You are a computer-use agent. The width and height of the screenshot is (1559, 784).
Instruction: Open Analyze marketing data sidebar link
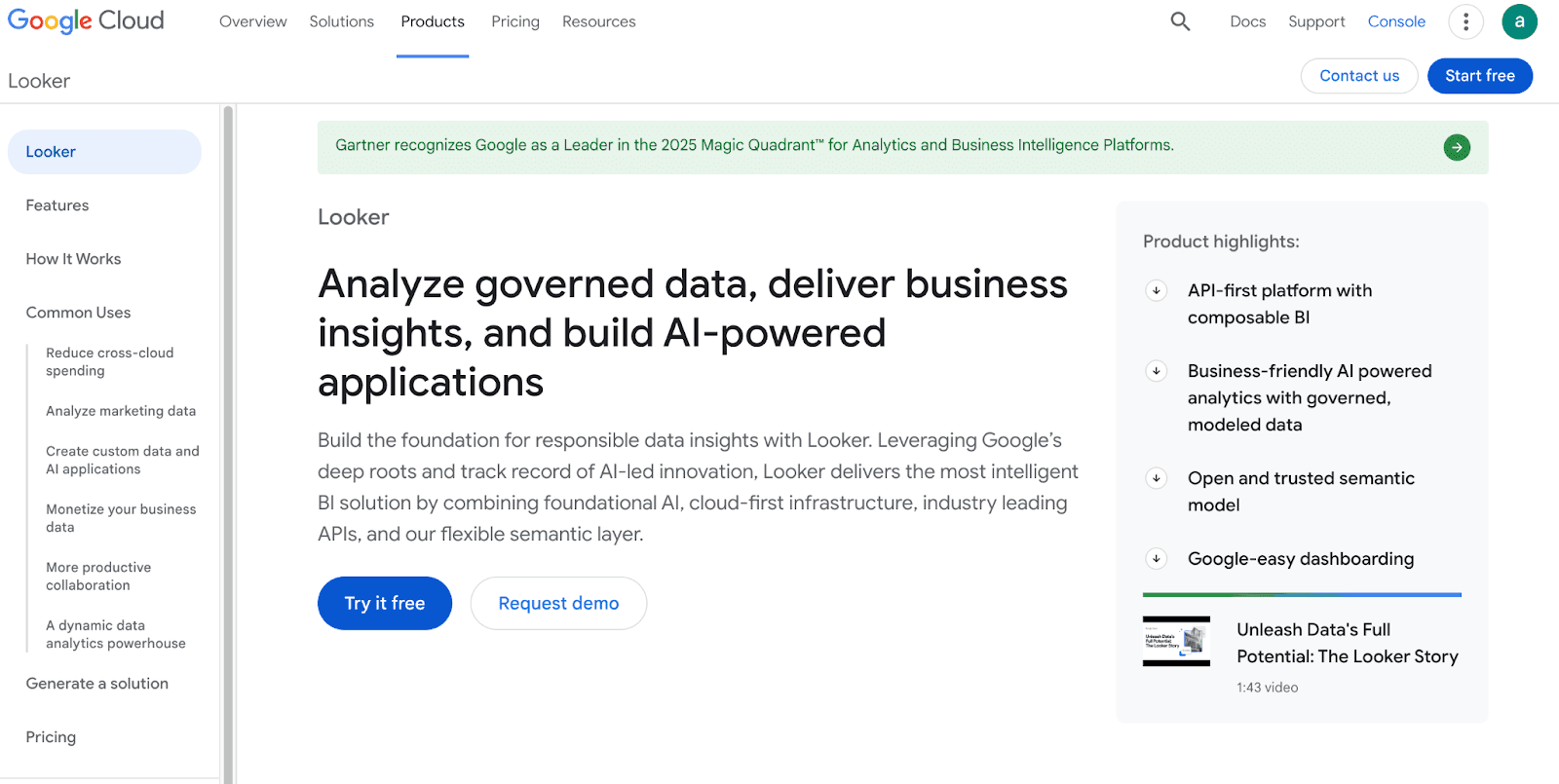(x=121, y=411)
